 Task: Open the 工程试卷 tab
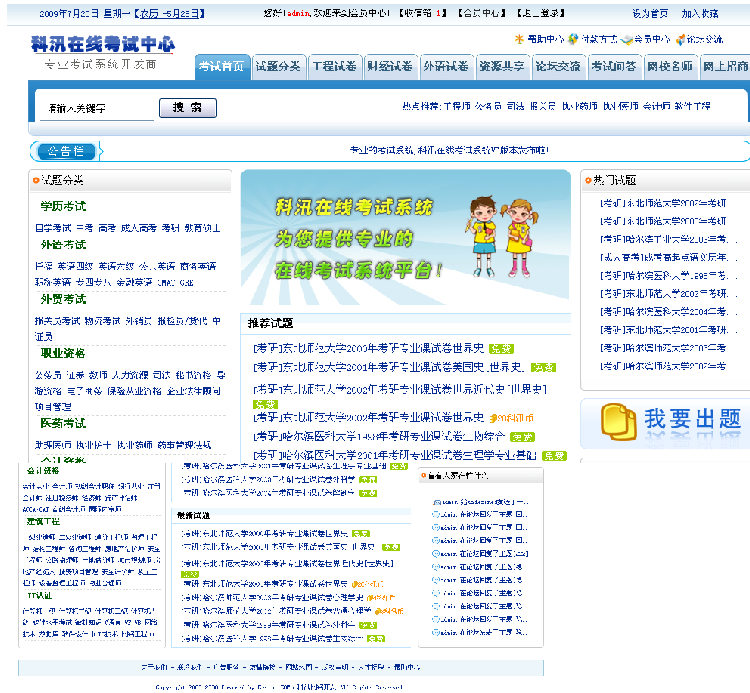pyautogui.click(x=334, y=67)
